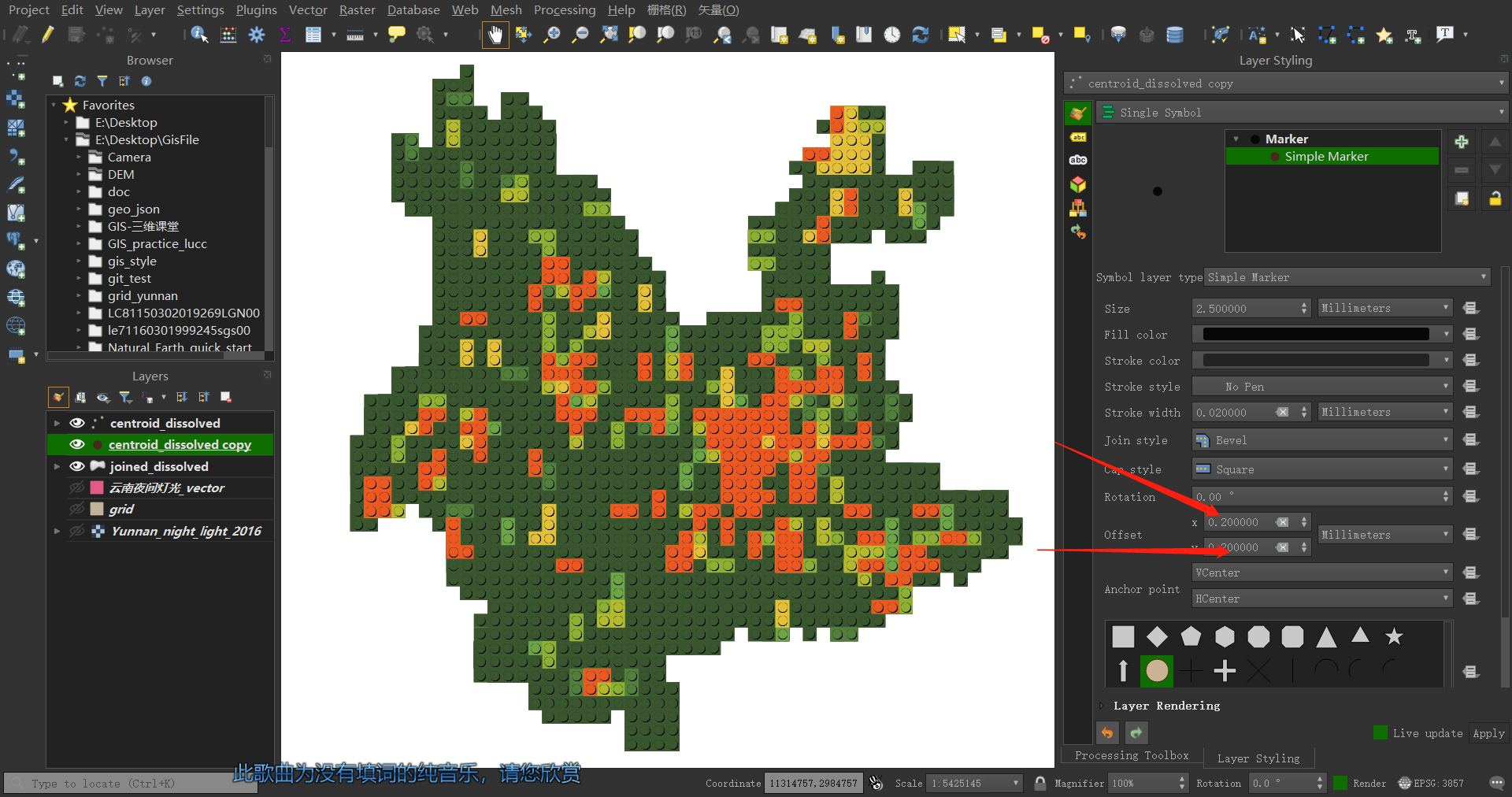The width and height of the screenshot is (1512, 797).
Task: Open Labels tab in Layer Styling
Action: (x=1078, y=137)
